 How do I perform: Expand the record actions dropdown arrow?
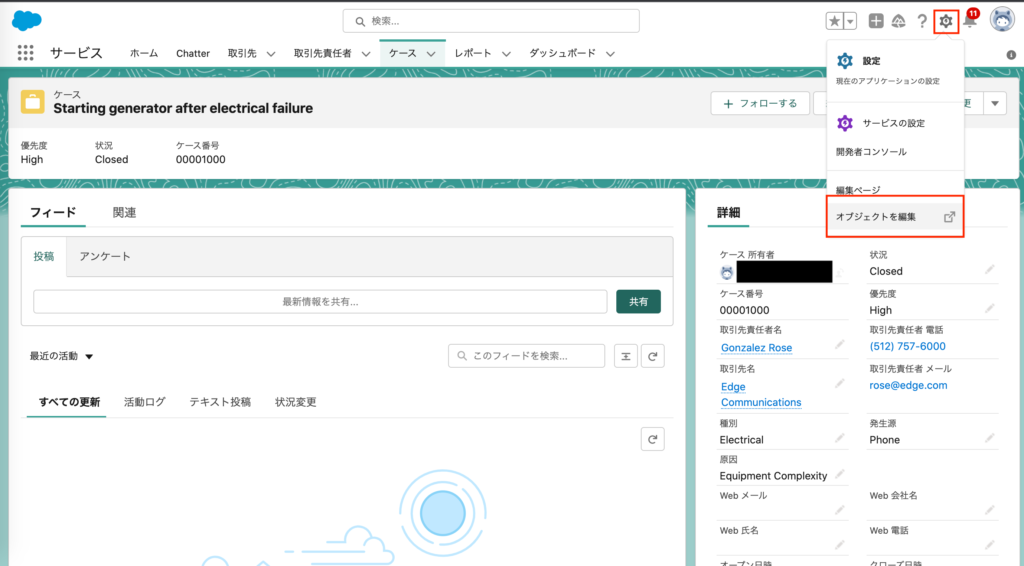994,103
